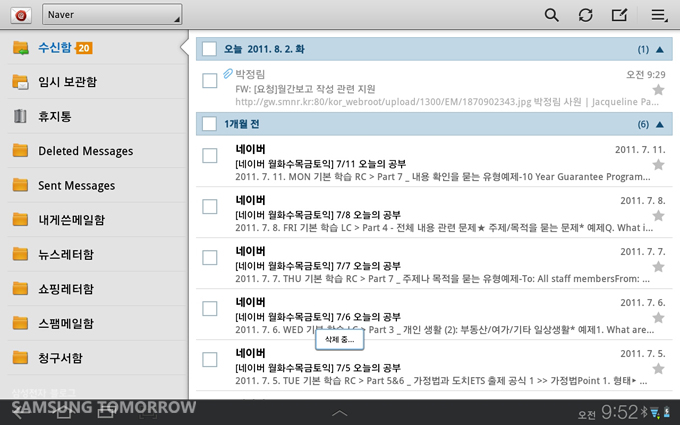Open 수신함 inbox folder

coord(94,47)
